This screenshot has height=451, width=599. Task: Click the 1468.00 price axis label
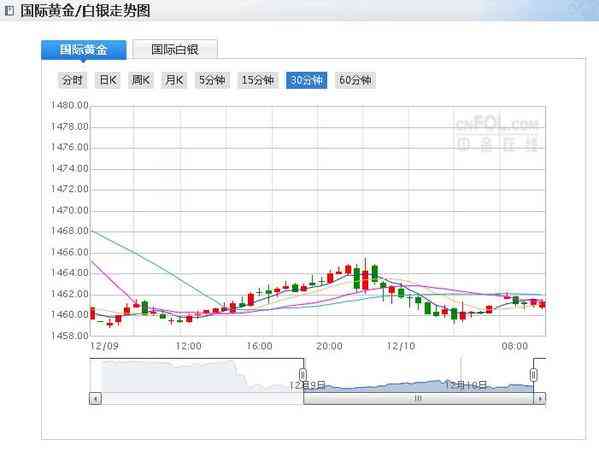[x=70, y=231]
